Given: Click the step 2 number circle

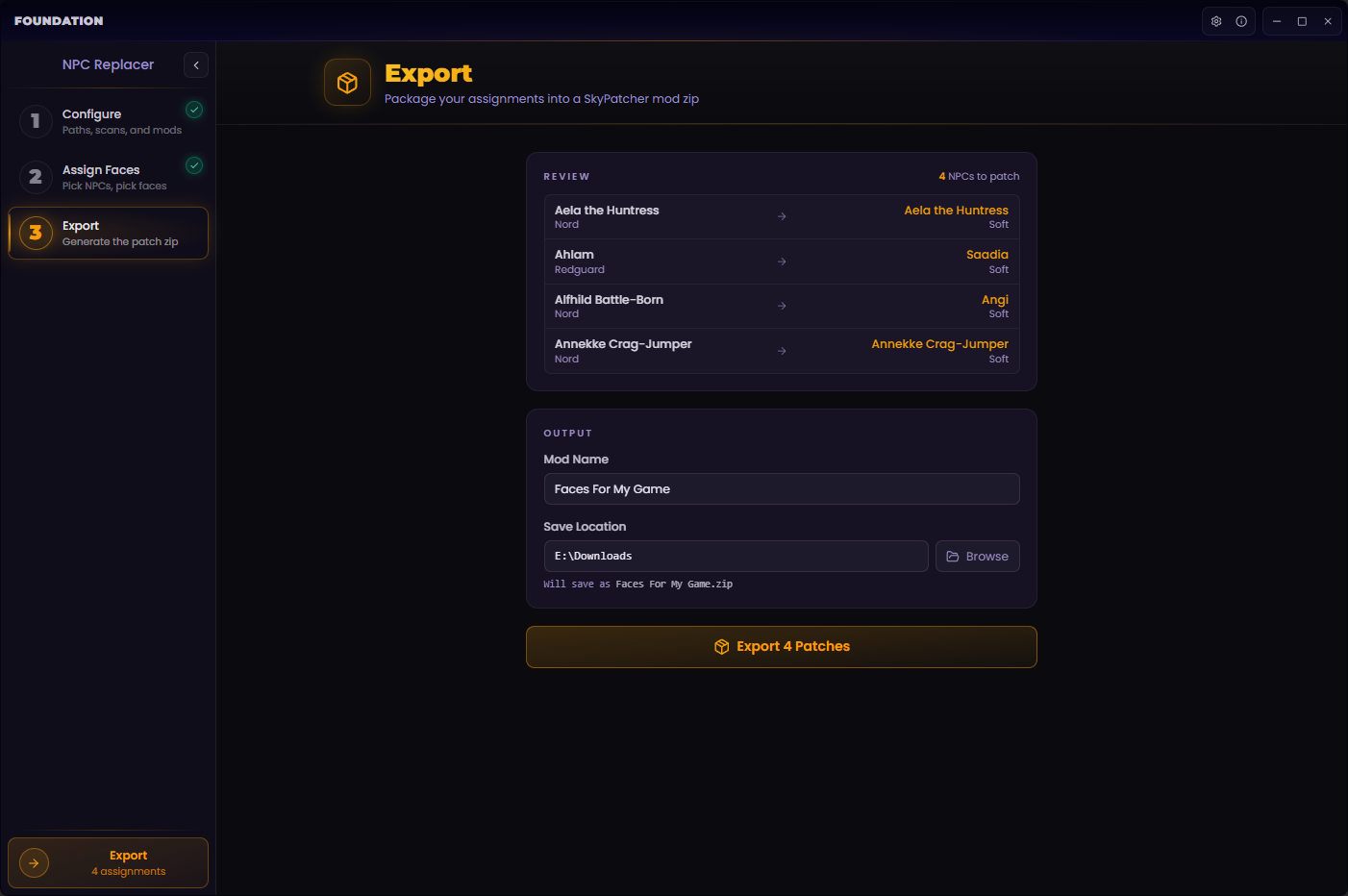Looking at the screenshot, I should [36, 177].
